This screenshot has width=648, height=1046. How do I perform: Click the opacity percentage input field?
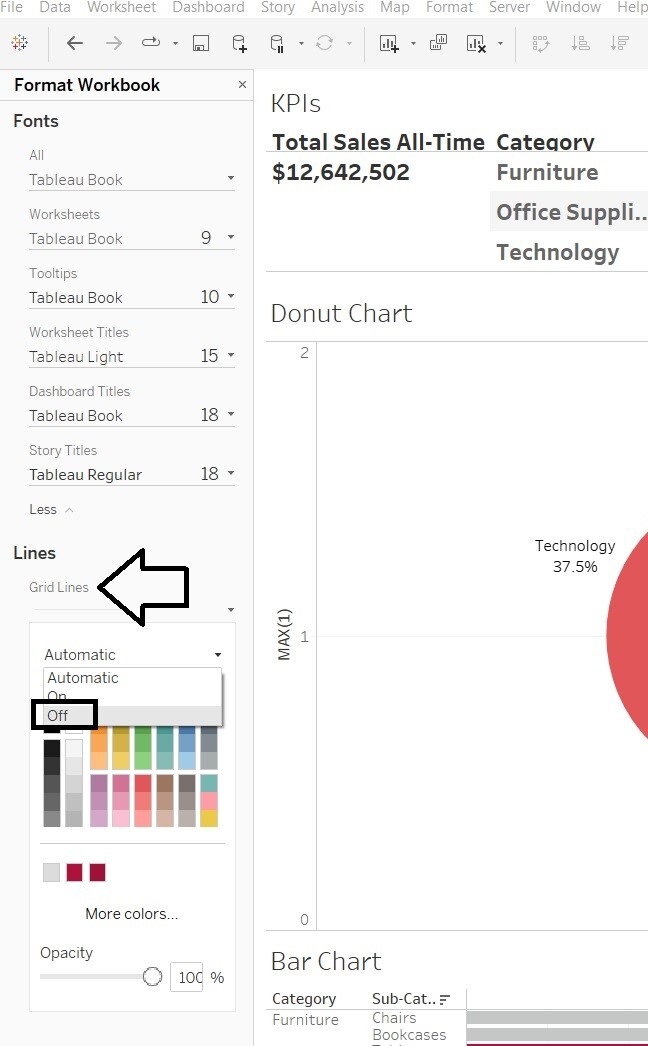[187, 977]
